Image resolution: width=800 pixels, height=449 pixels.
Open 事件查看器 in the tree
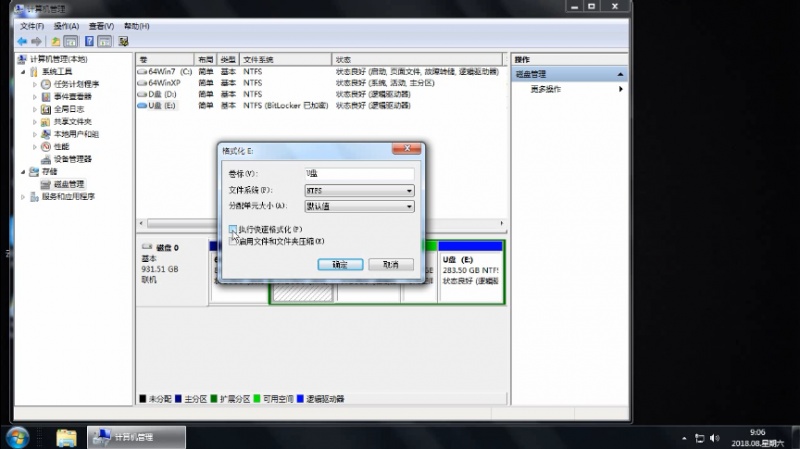(x=72, y=96)
